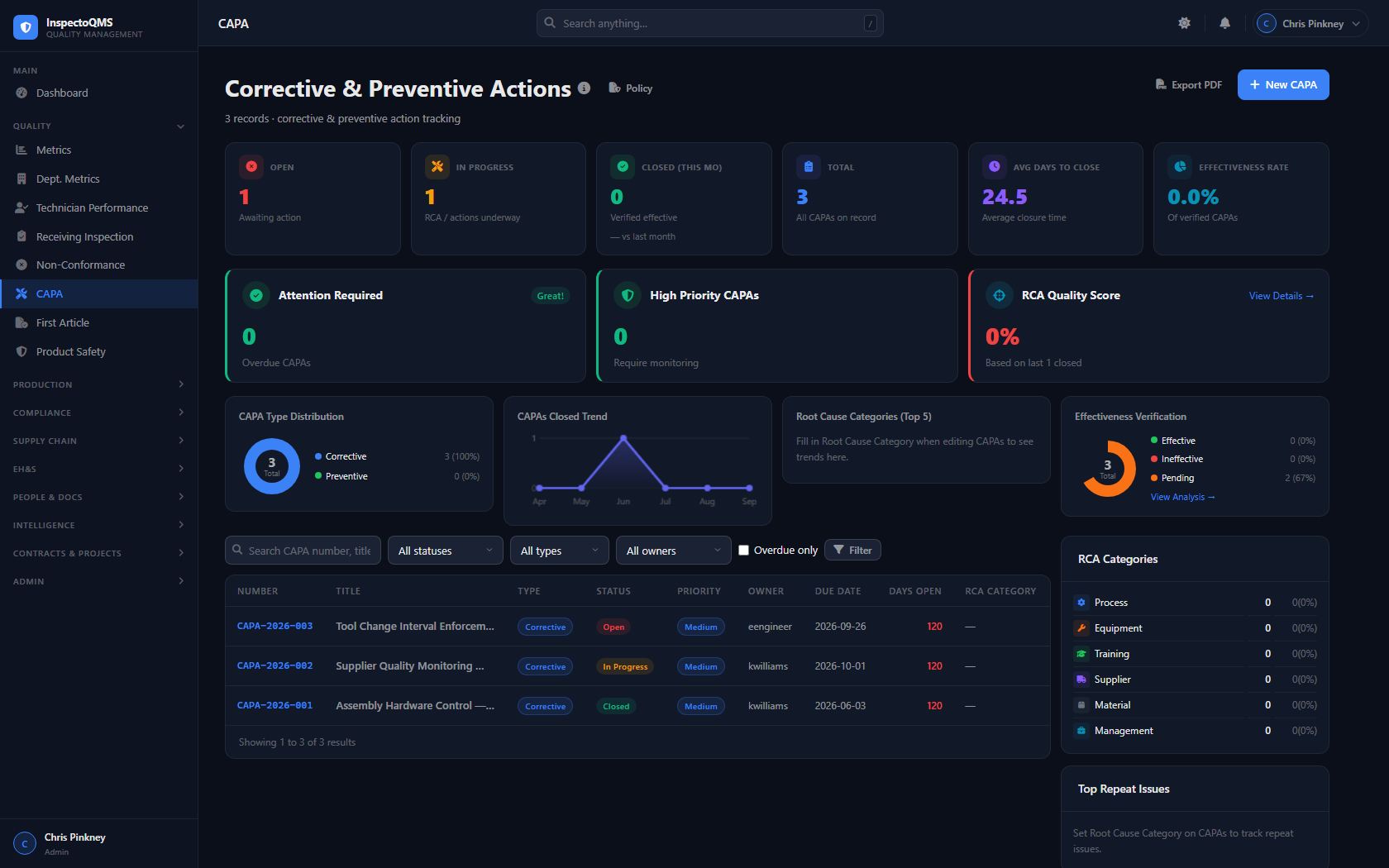1389x868 pixels.
Task: Focus the Search CAPA number field
Action: click(303, 551)
